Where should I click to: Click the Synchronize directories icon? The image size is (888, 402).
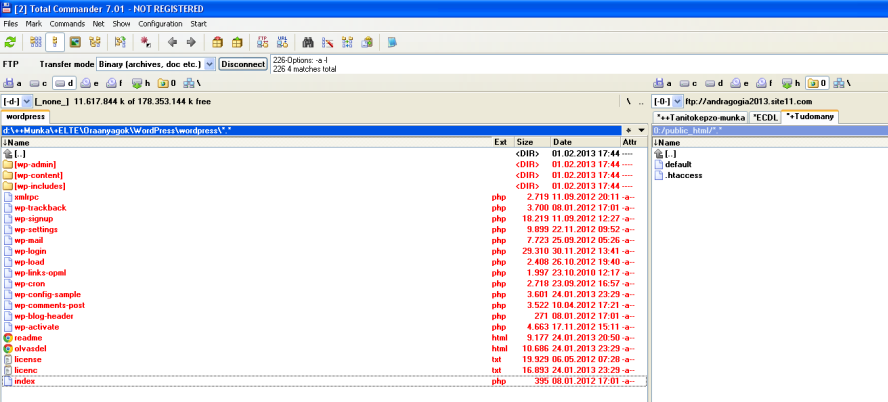[347, 42]
